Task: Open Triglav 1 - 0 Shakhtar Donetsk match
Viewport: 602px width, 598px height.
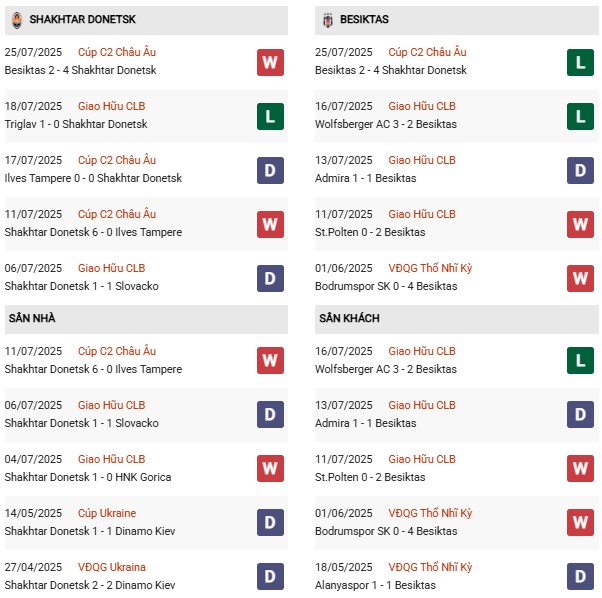Action: click(x=76, y=124)
